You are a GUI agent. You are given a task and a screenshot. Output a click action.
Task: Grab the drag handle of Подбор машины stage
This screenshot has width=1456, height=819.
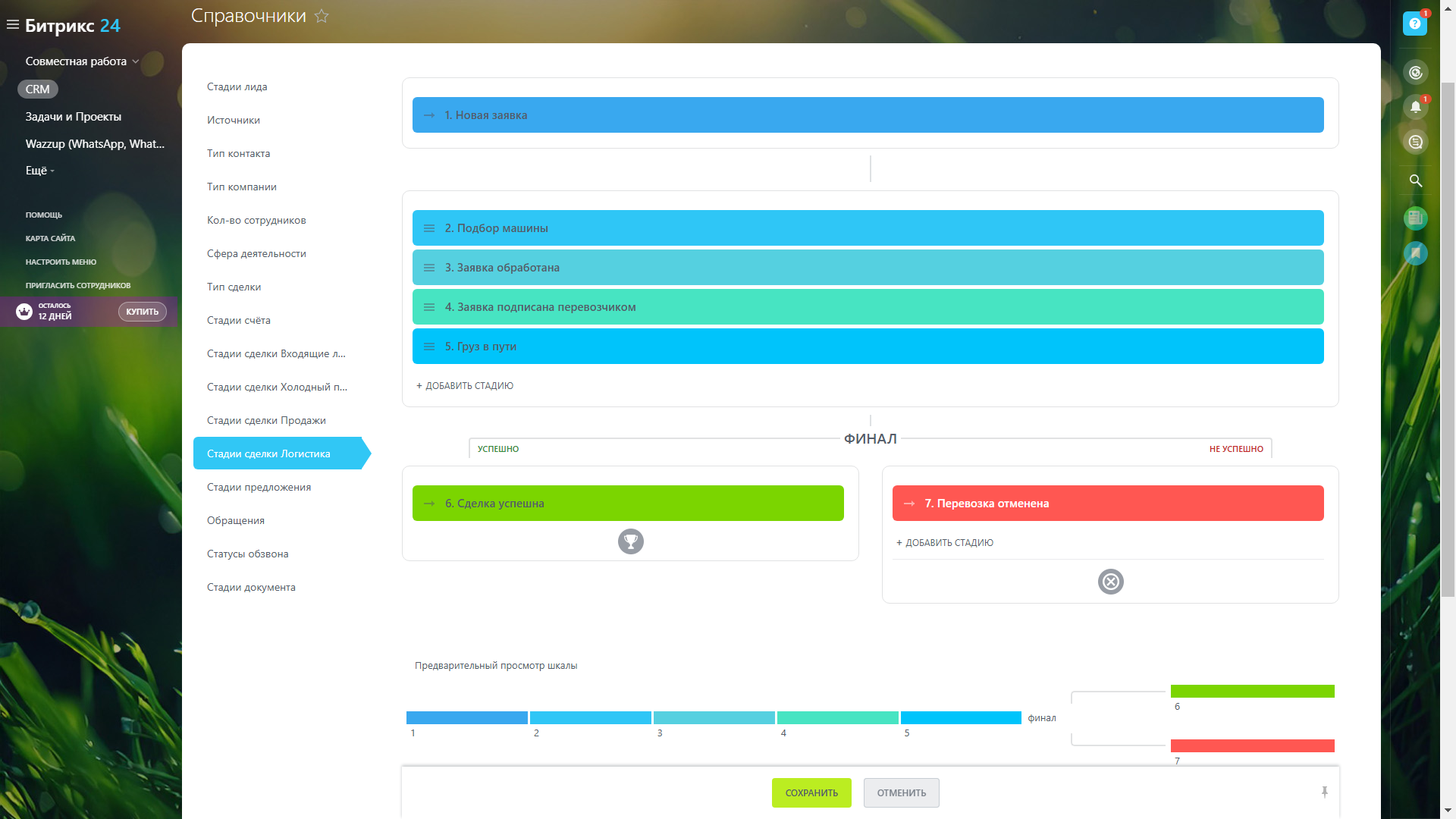pyautogui.click(x=429, y=228)
